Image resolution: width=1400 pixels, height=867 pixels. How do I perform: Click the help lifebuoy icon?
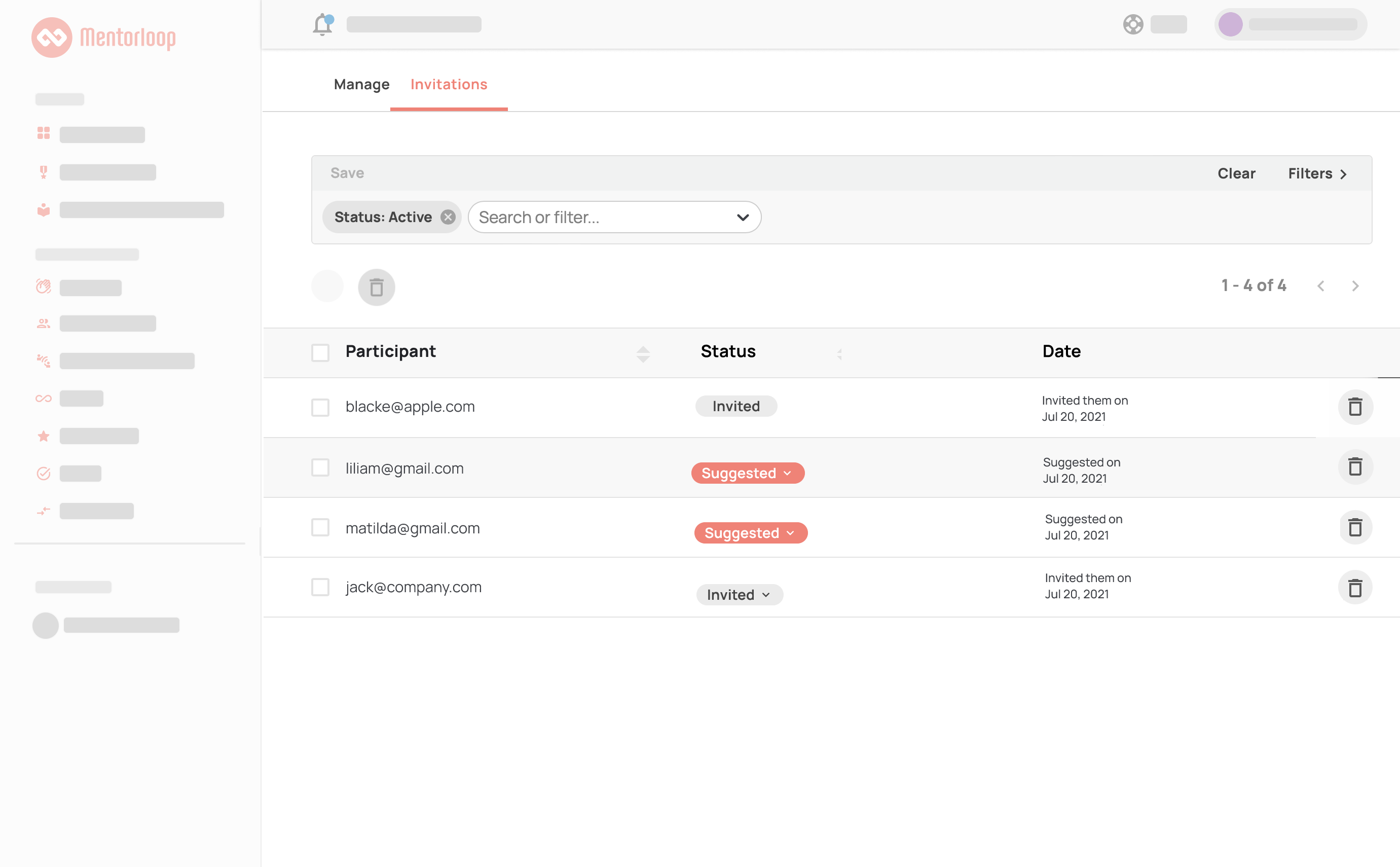coord(1133,25)
